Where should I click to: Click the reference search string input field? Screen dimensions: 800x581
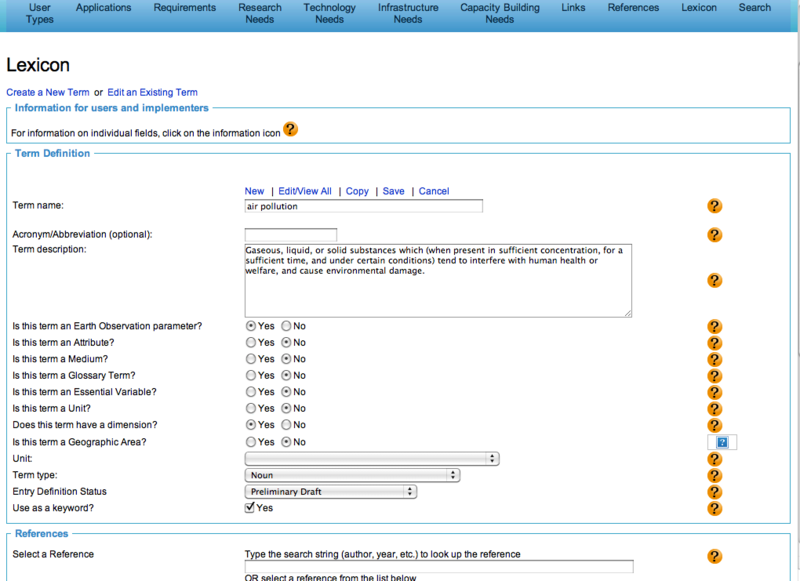[x=439, y=567]
